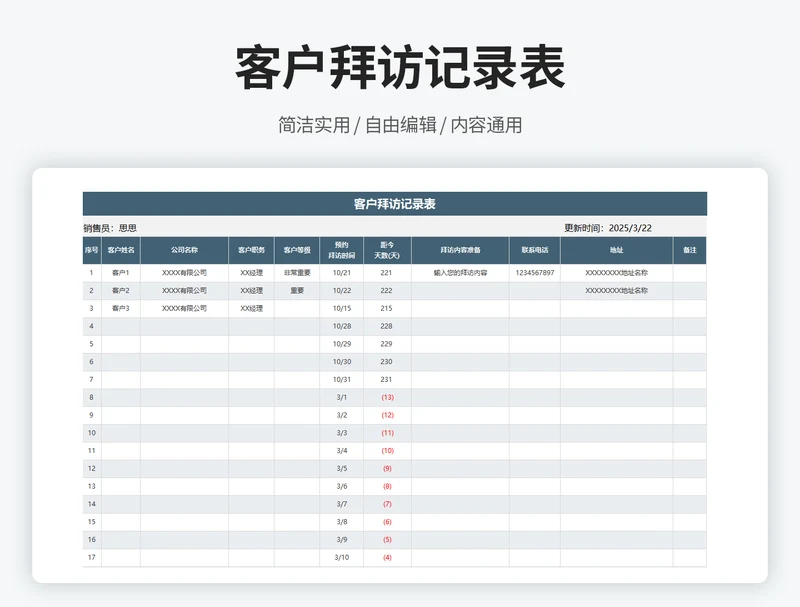Select the 客户3 name cell
This screenshot has width=800, height=607.
click(x=121, y=309)
